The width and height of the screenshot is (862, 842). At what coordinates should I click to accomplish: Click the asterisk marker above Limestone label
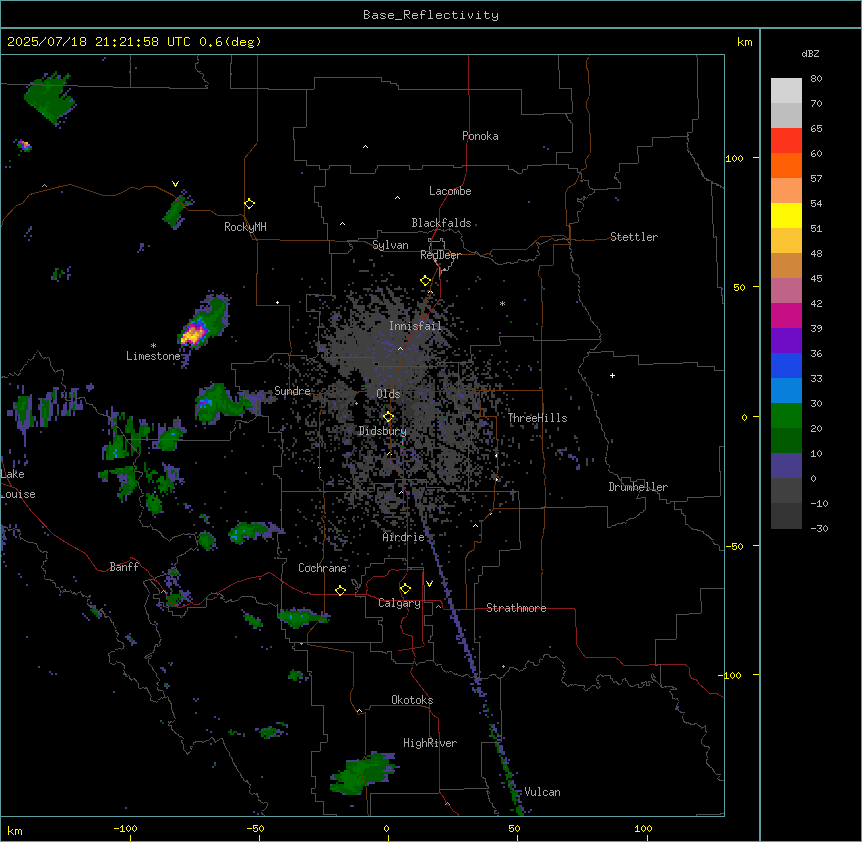153,346
